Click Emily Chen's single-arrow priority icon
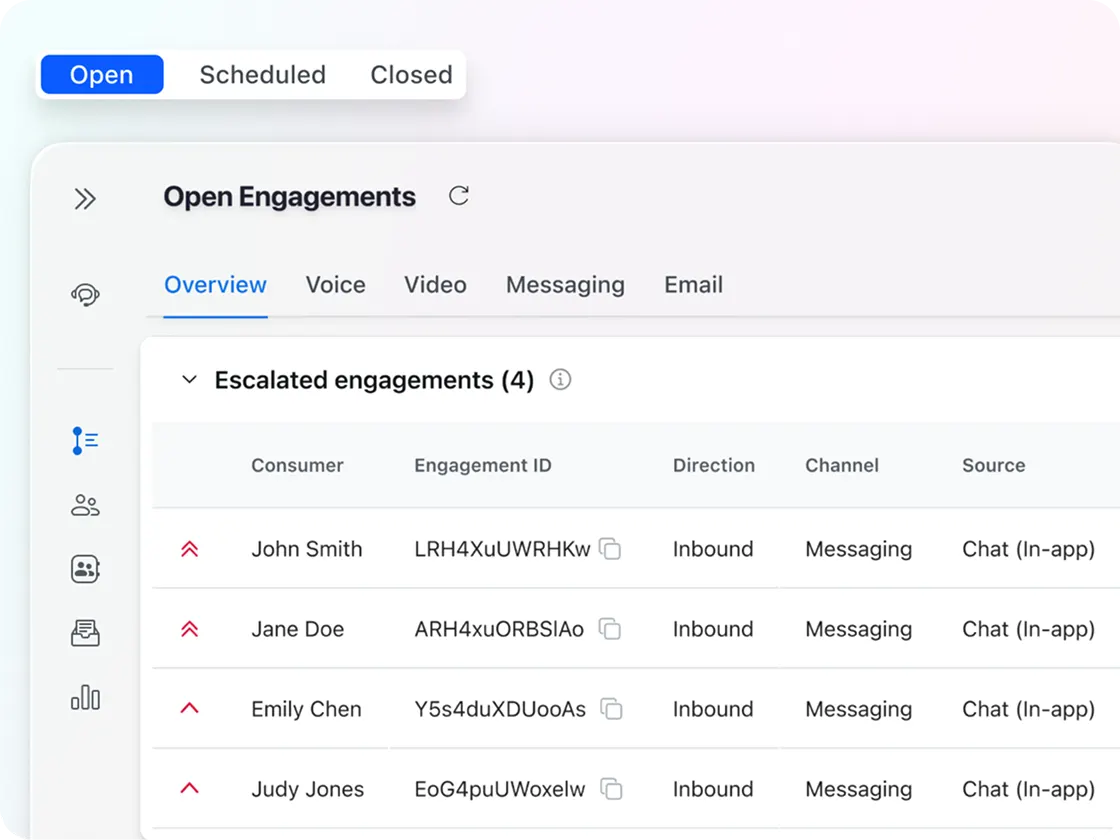Image resolution: width=1120 pixels, height=840 pixels. [x=189, y=708]
